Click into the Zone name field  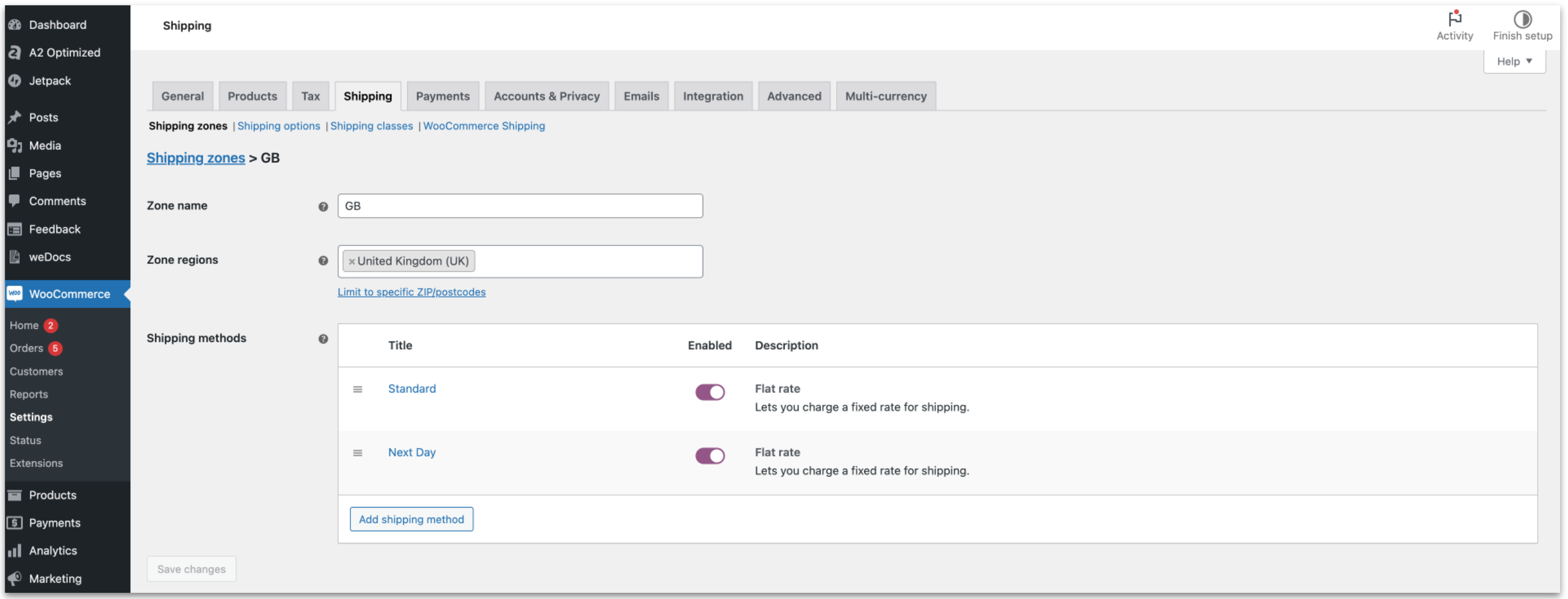pyautogui.click(x=520, y=207)
